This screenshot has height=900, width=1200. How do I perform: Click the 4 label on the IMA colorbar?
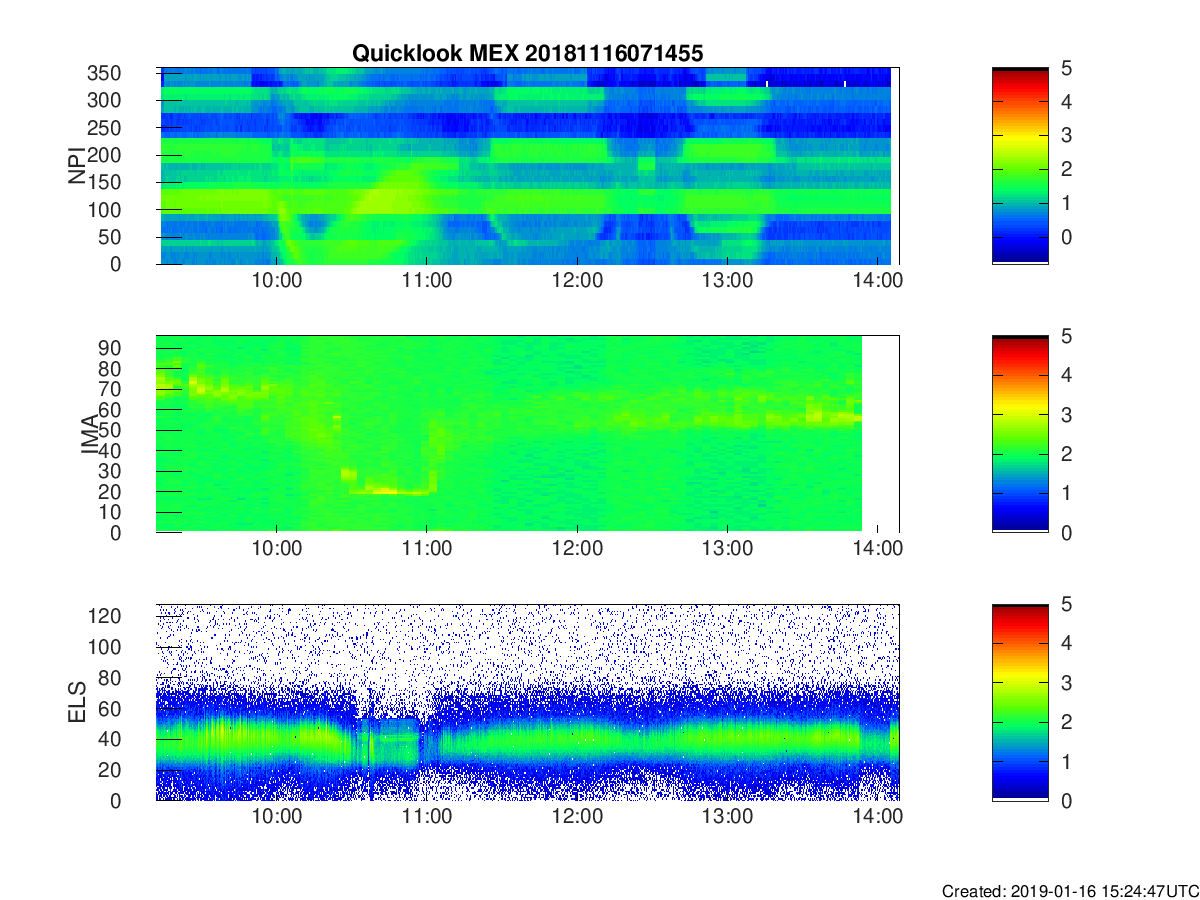coord(1065,375)
